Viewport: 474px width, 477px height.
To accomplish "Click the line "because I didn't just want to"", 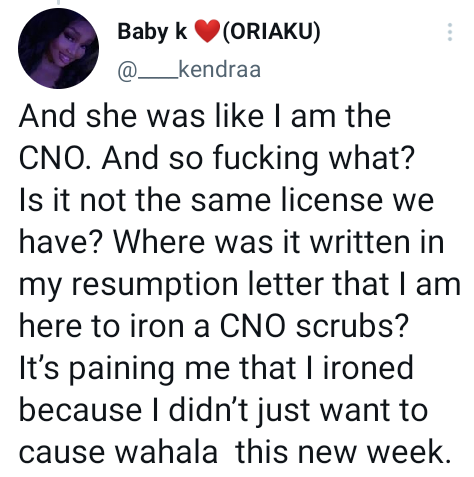I will click(x=223, y=410).
